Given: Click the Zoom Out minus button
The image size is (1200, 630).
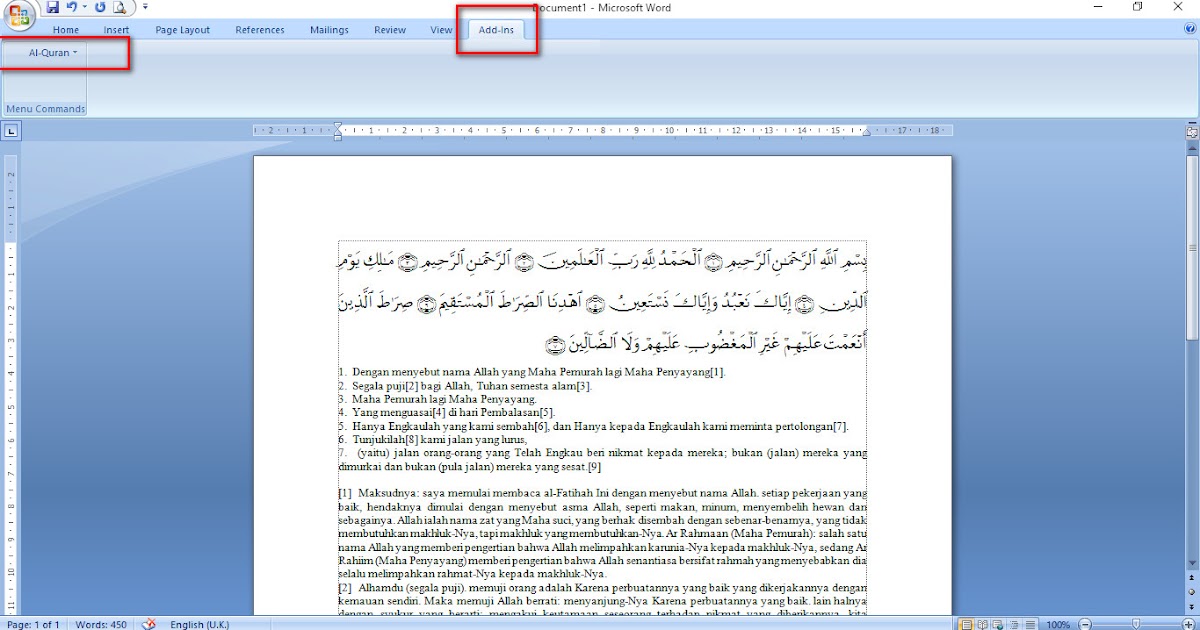Looking at the screenshot, I should click(1085, 624).
